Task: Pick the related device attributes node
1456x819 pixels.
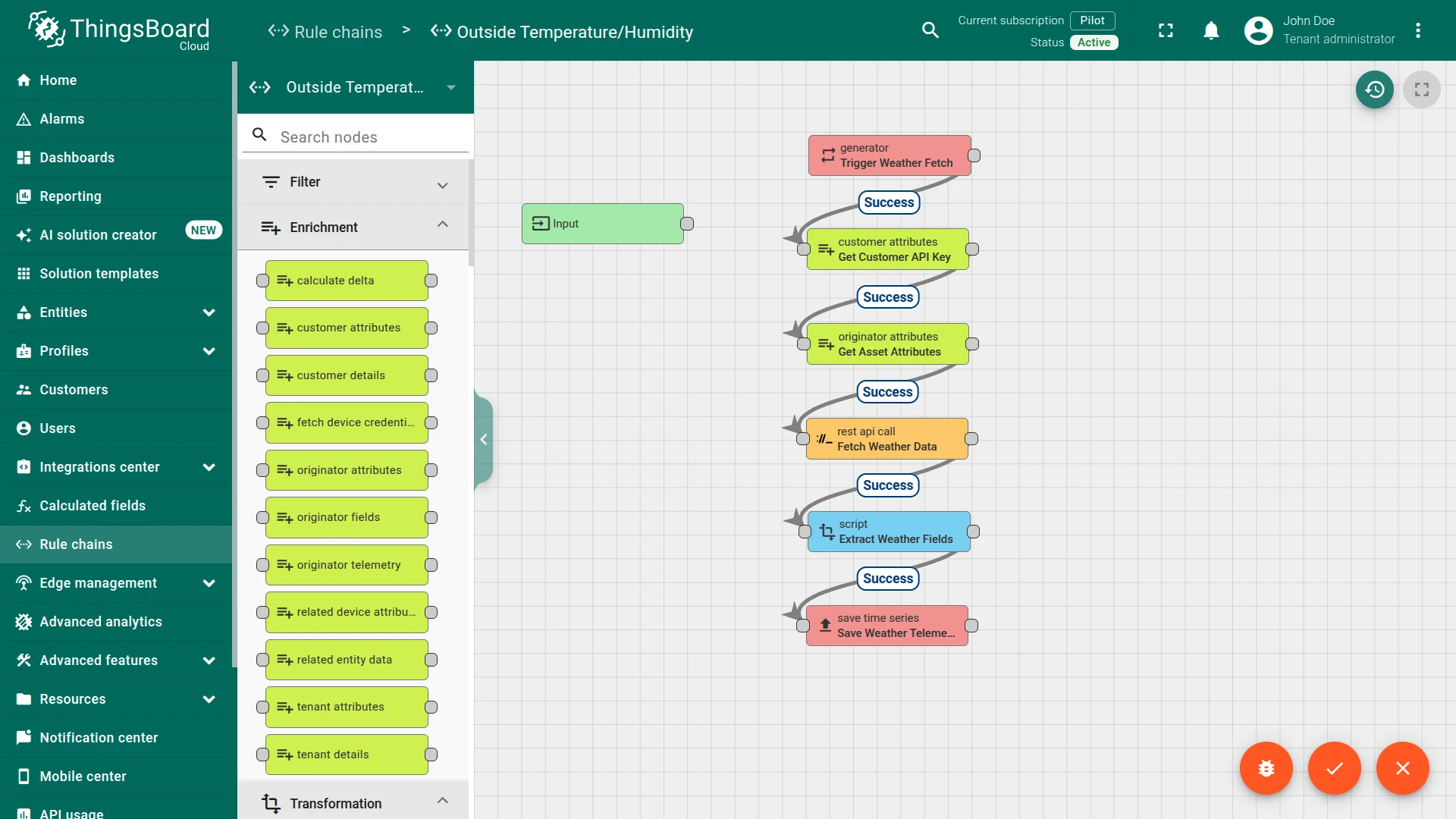Action: [347, 612]
